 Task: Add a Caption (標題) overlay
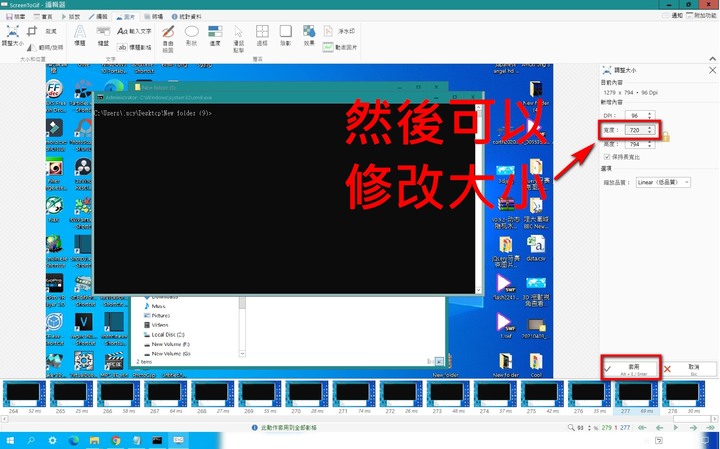pos(80,36)
